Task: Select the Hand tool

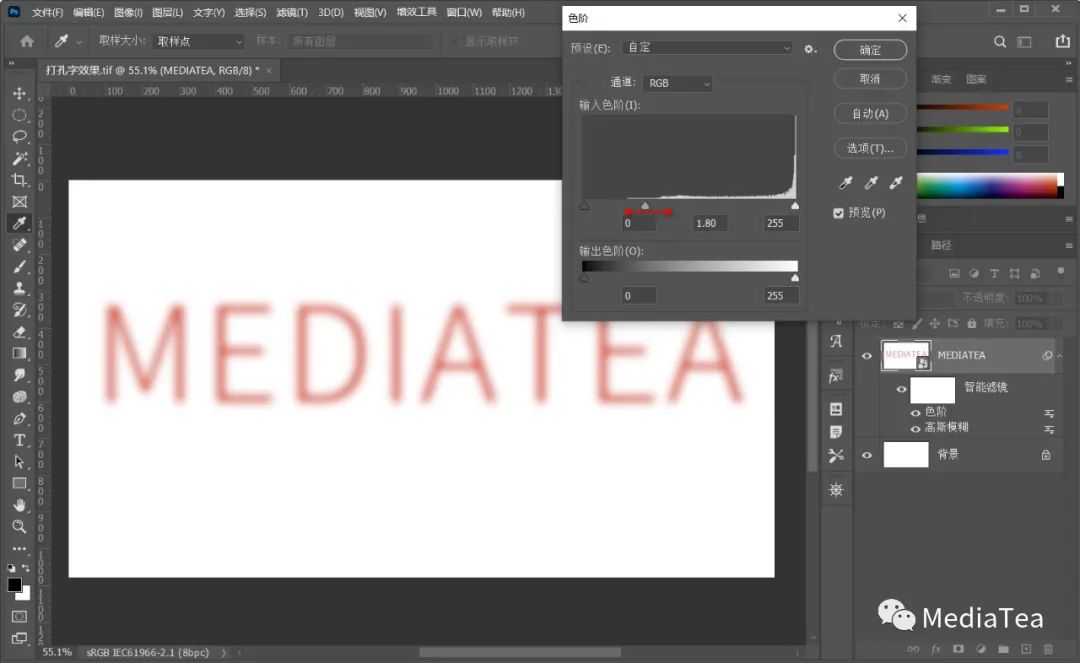Action: [x=19, y=505]
